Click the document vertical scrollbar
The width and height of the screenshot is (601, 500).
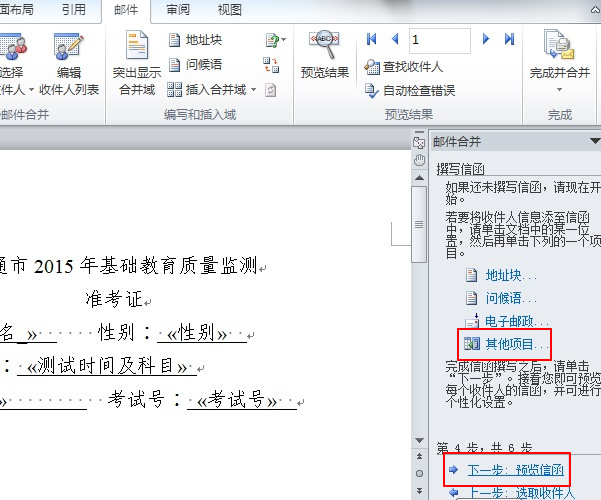(x=419, y=300)
